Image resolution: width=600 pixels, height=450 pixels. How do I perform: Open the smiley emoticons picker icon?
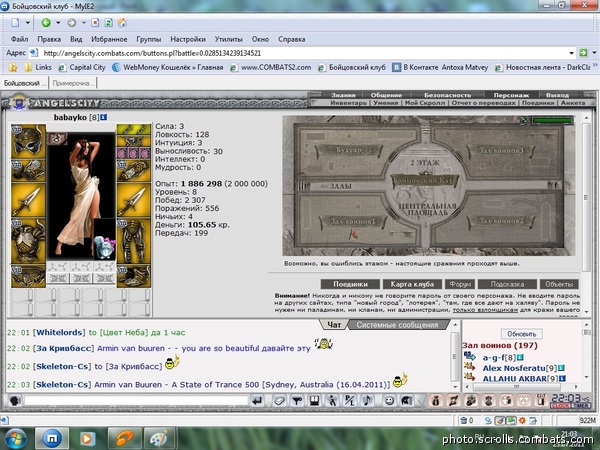tap(389, 401)
